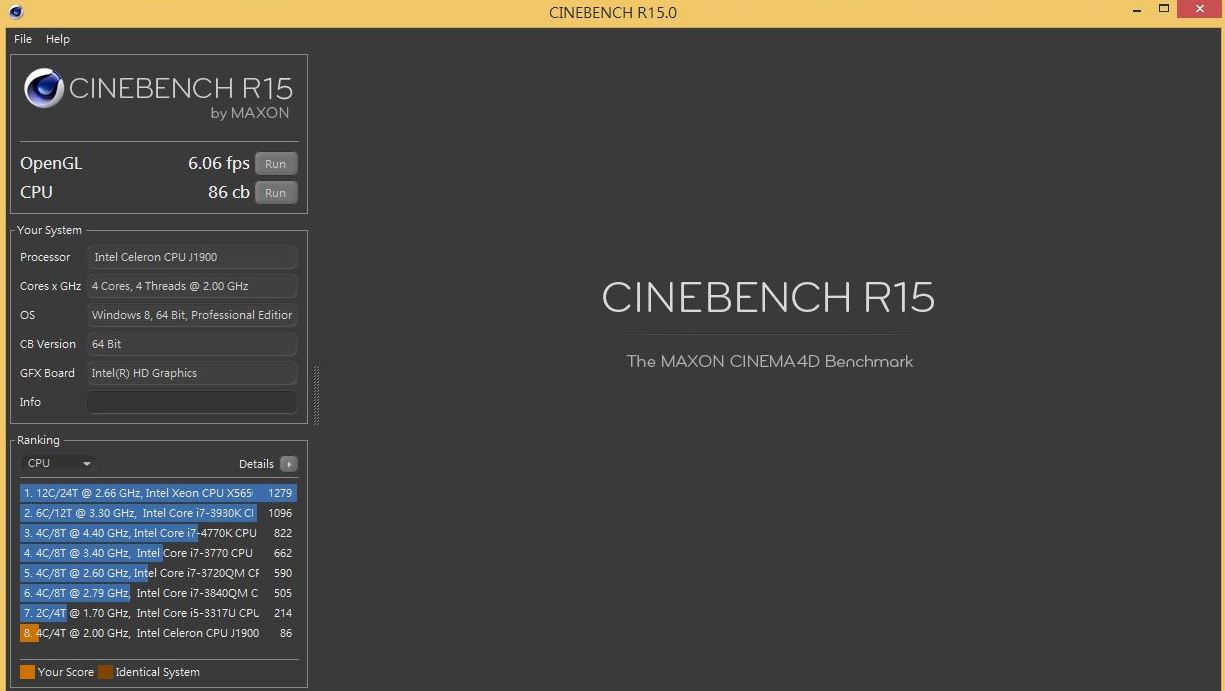Click the score 1096 in the ranking

280,513
